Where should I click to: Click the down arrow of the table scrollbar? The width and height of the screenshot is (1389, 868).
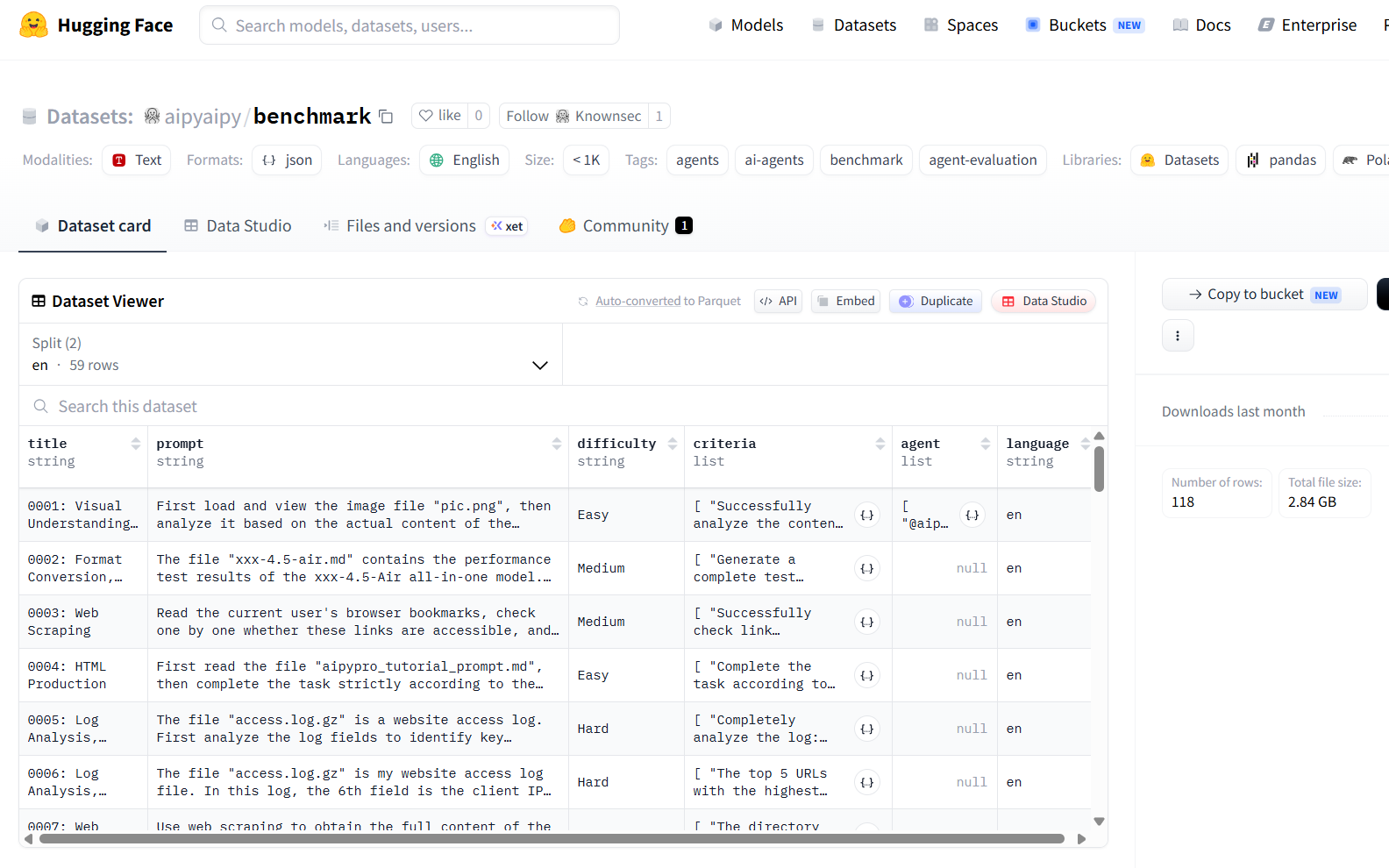tap(1099, 822)
